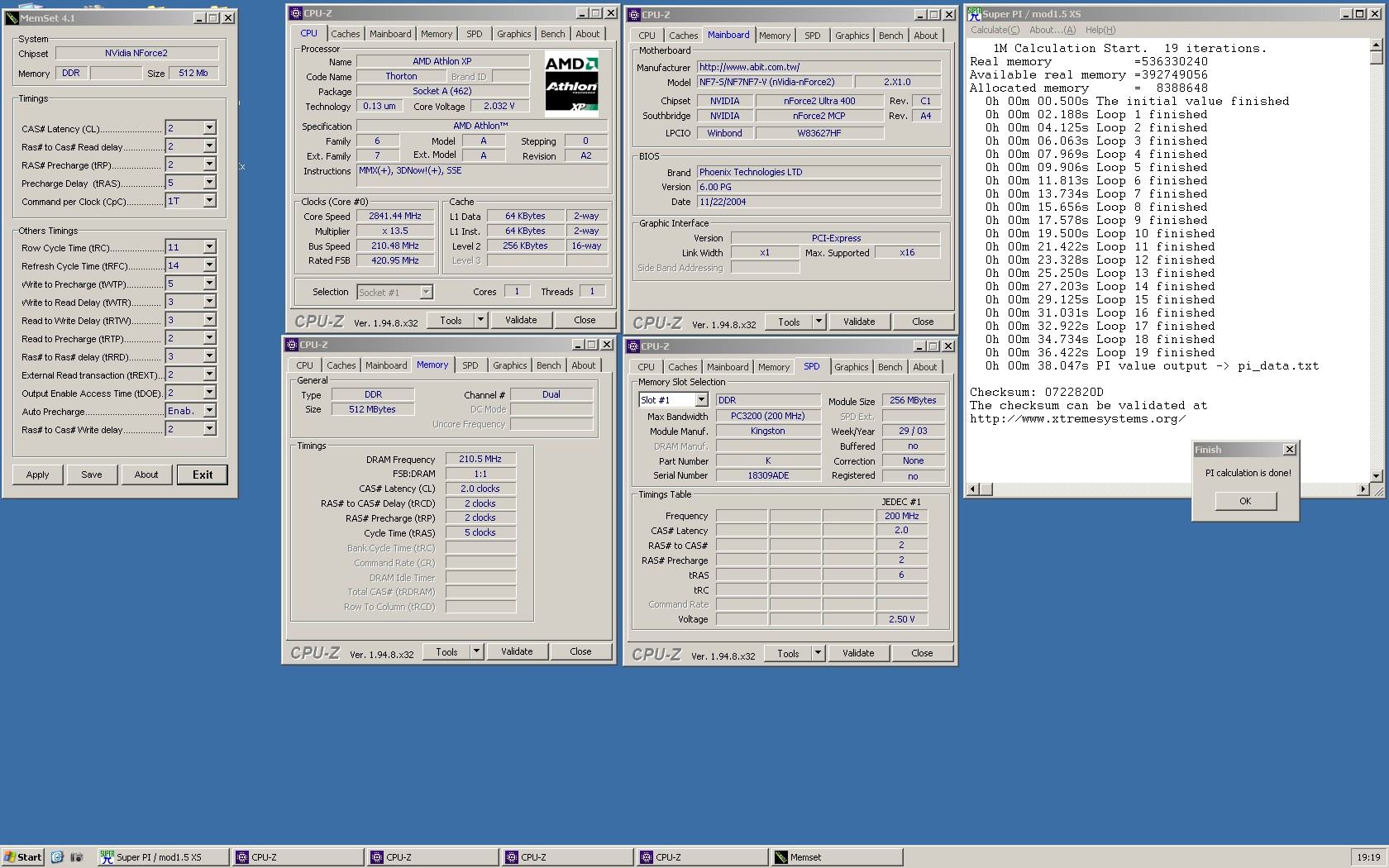This screenshot has width=1389, height=868.
Task: Click the Module Manuf. value Kingston
Action: coord(768,431)
